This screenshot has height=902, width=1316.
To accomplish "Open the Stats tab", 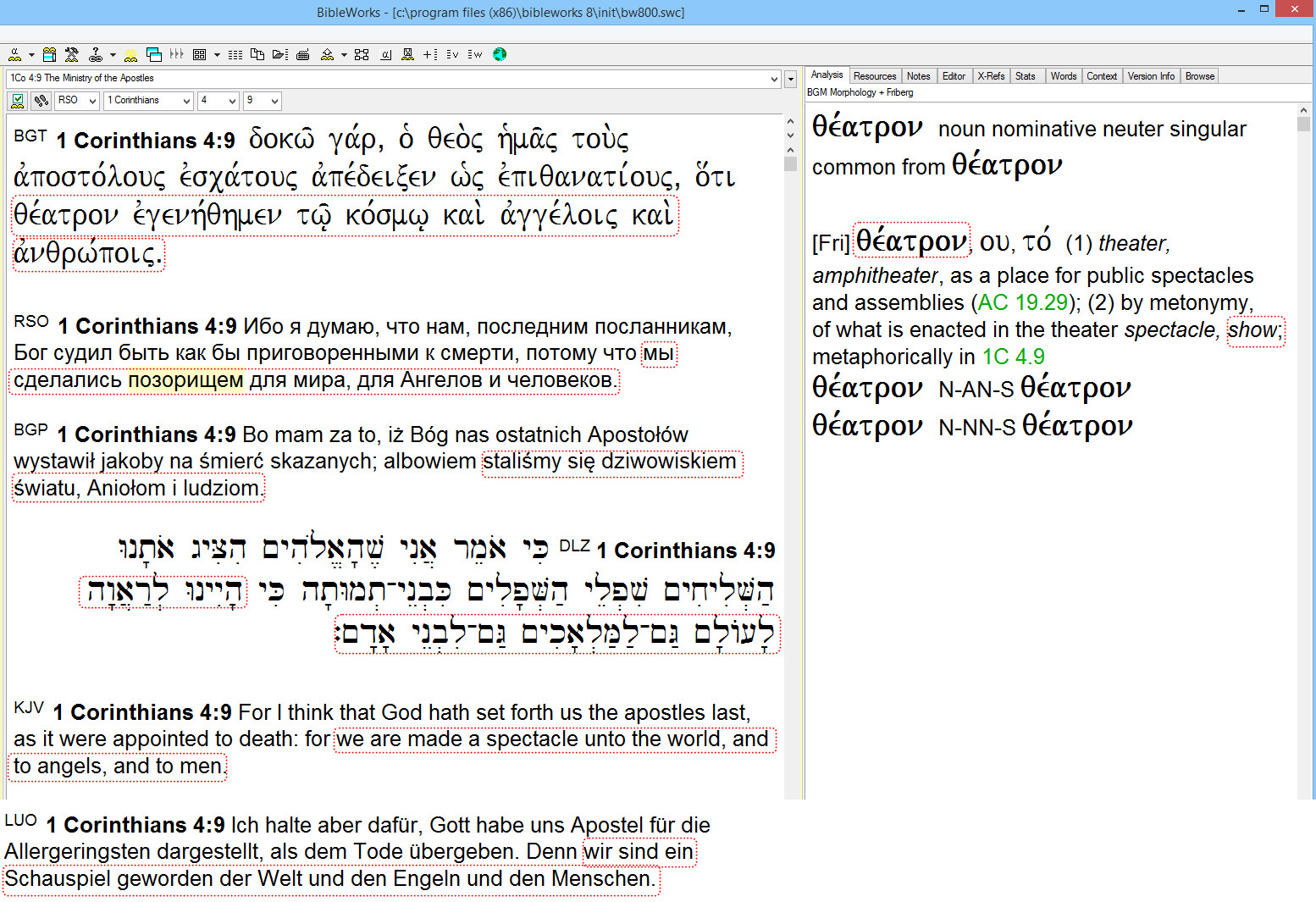I will (x=1026, y=76).
